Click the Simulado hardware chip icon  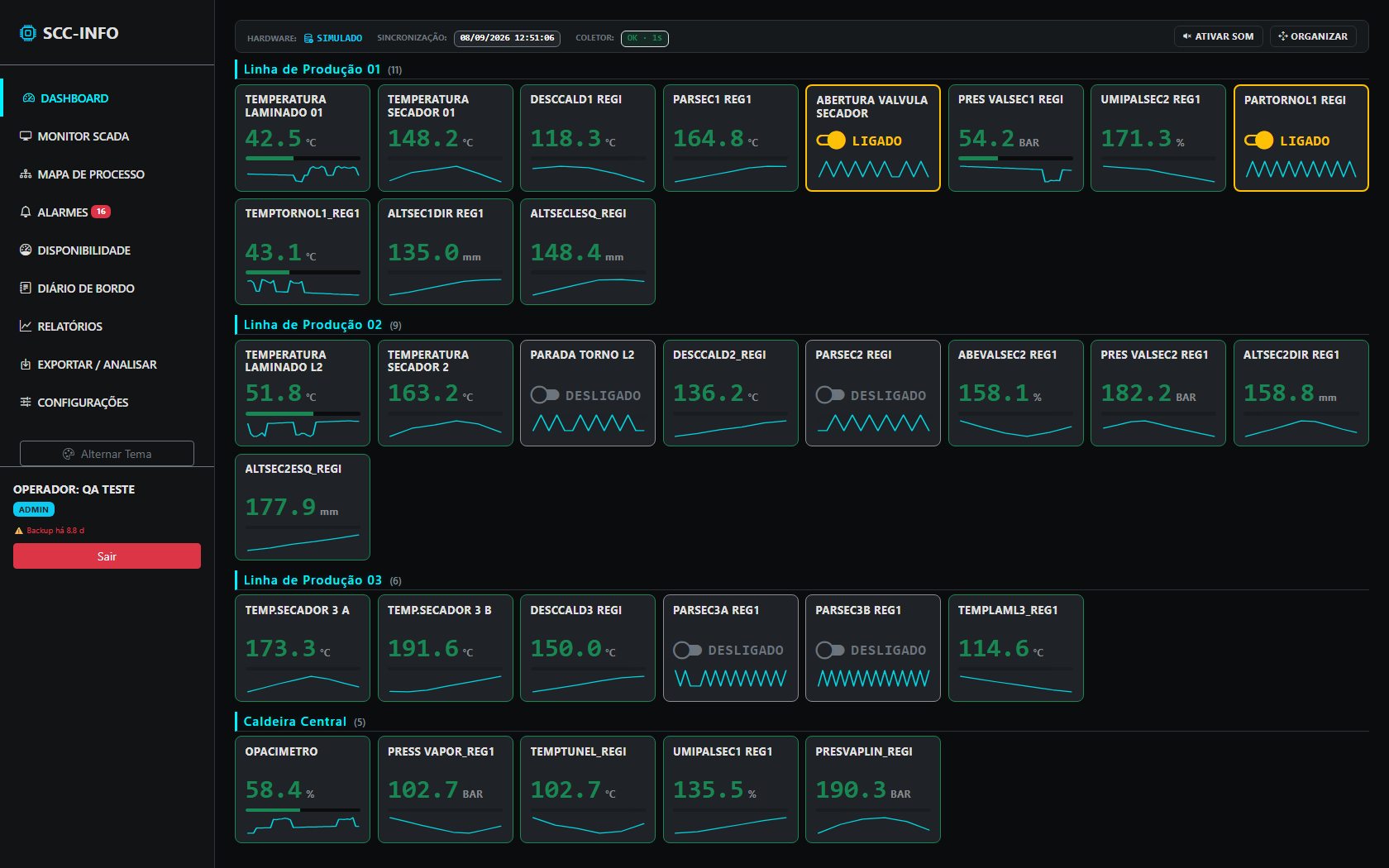click(x=308, y=38)
